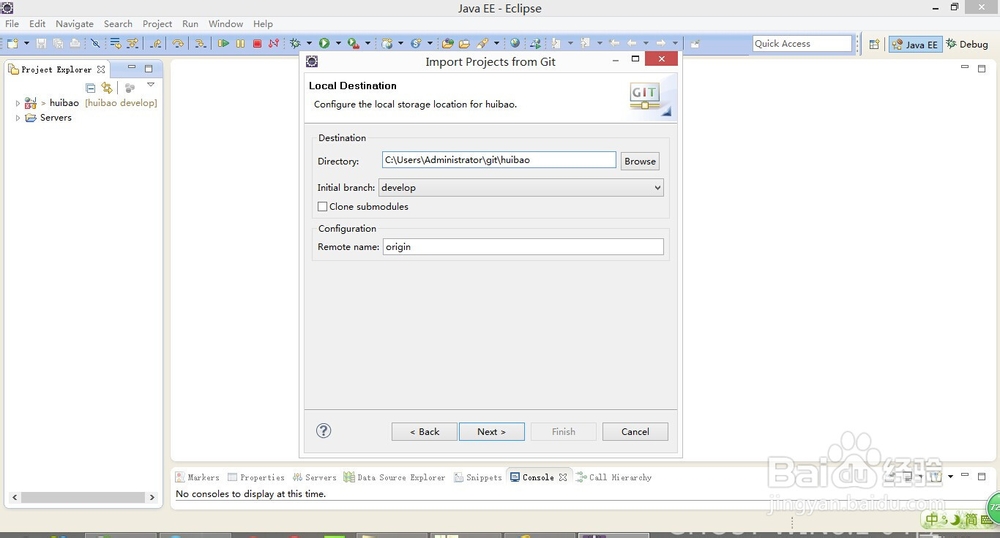Click Project Explorer horizontal scrollbar
1000x538 pixels.
[83, 497]
